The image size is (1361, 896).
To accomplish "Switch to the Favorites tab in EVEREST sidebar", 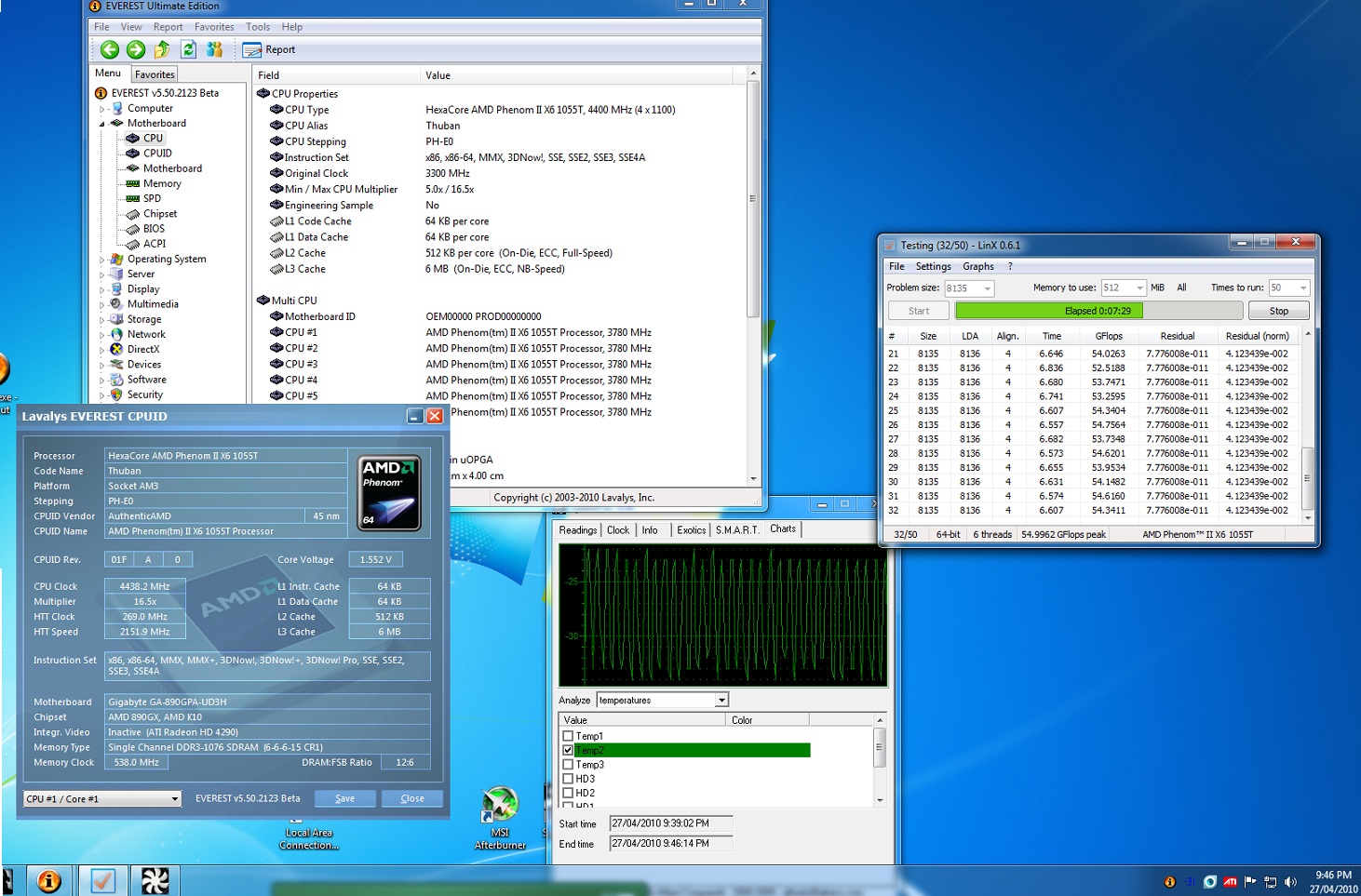I will (x=155, y=74).
